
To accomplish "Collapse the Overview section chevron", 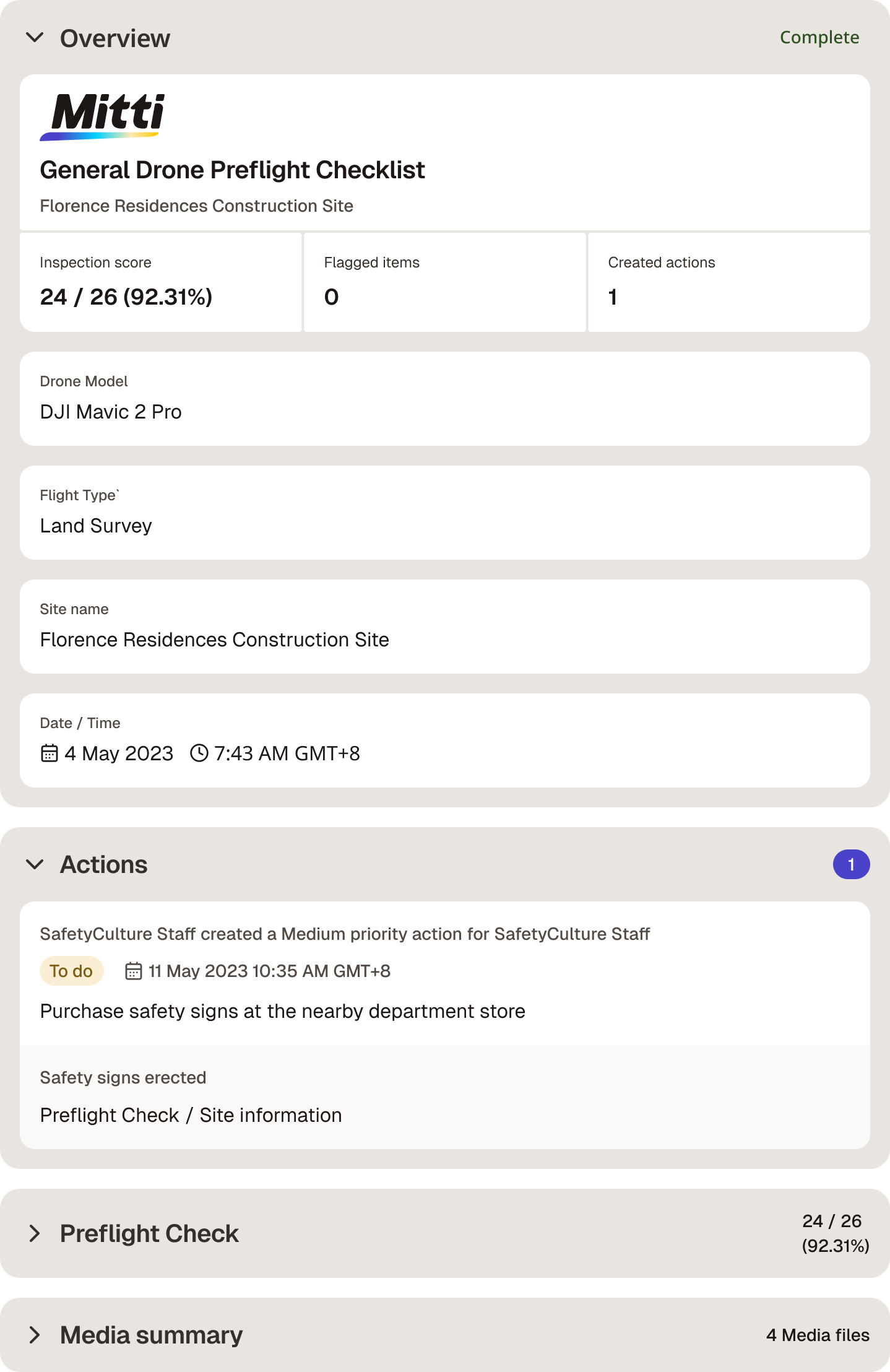I will (35, 38).
